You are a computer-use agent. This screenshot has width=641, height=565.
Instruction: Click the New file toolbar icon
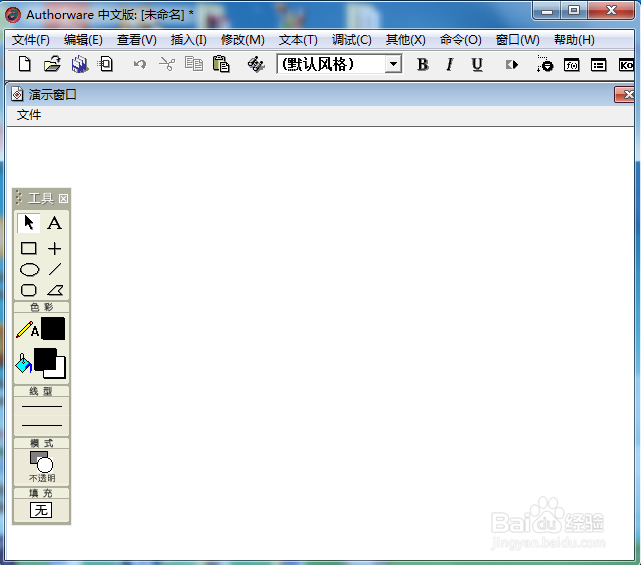25,64
